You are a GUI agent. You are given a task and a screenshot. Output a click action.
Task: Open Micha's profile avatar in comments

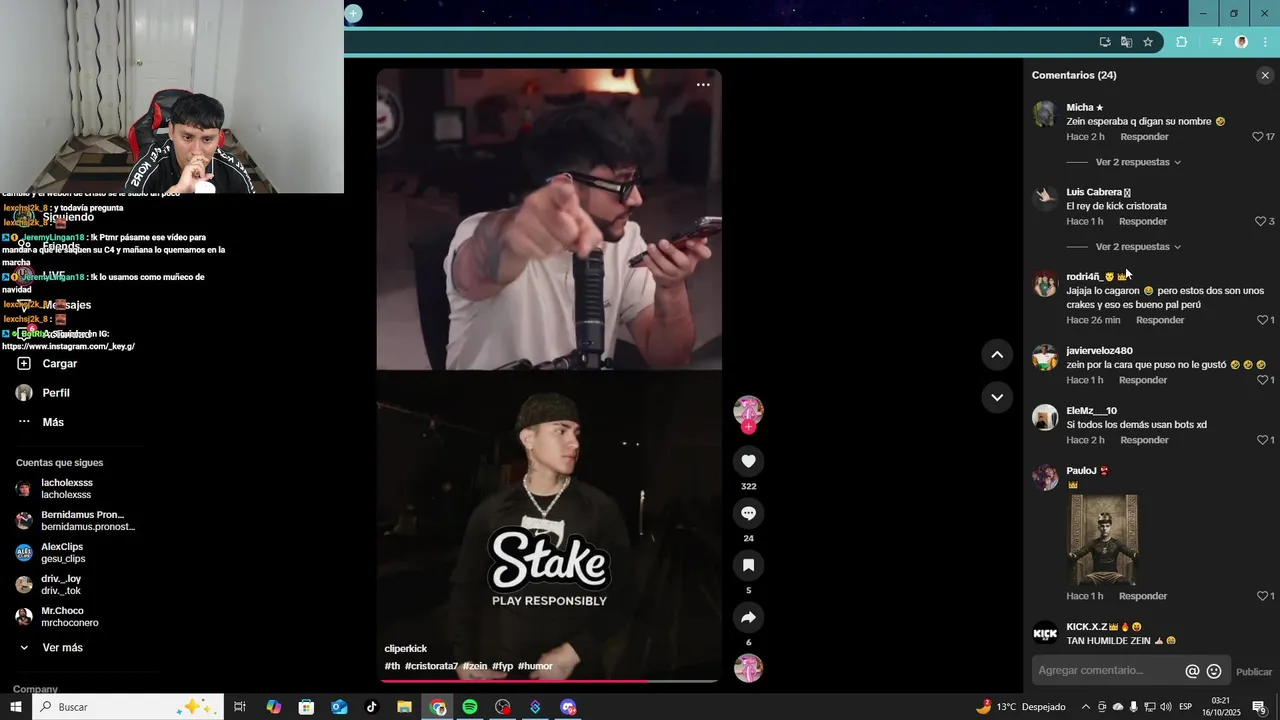tap(1045, 113)
